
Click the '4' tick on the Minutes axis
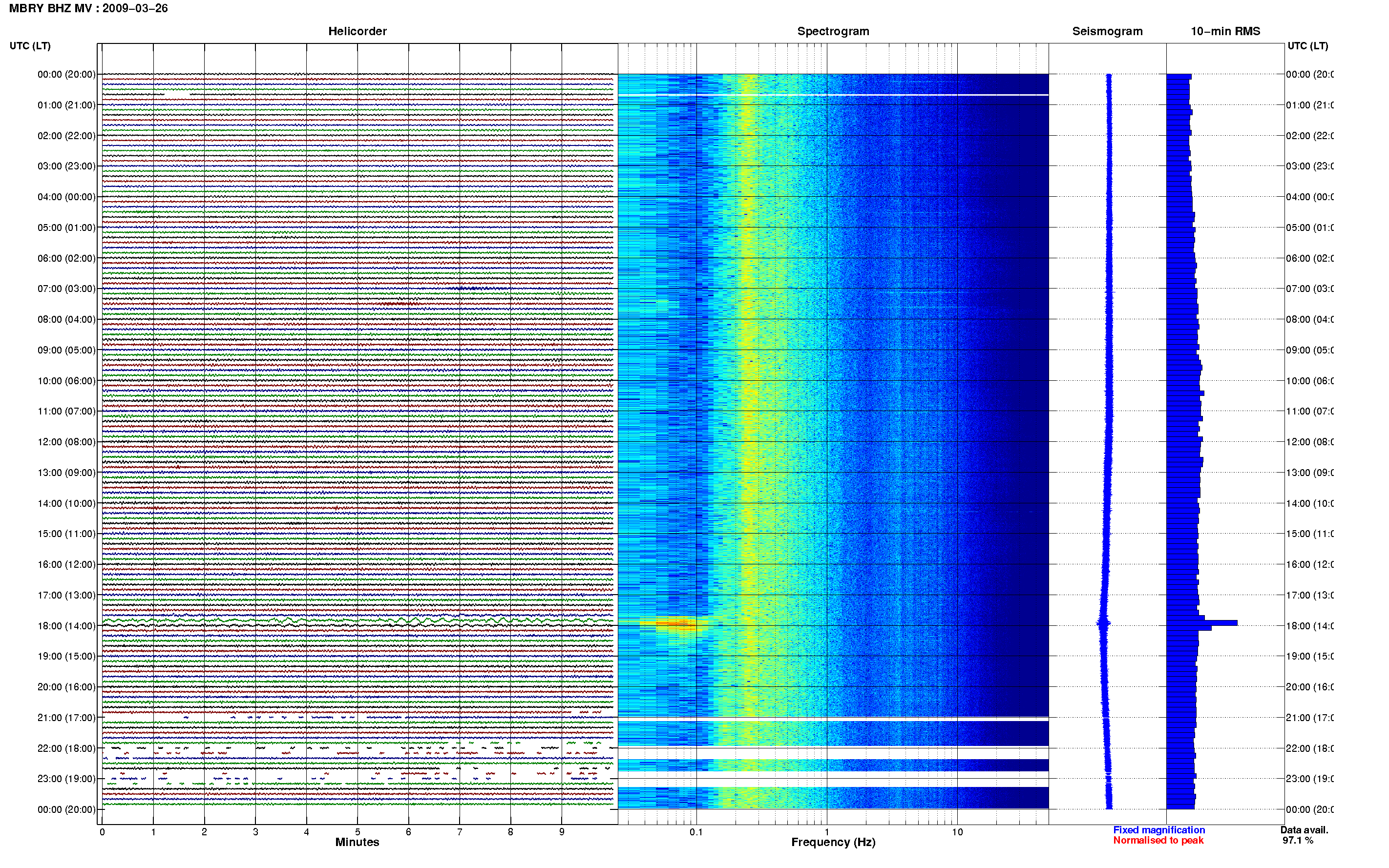(307, 832)
